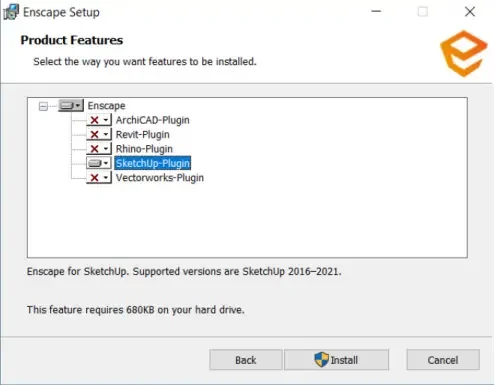Select the Rhino-Plugin tree item
Image resolution: width=495 pixels, height=385 pixels.
pos(144,149)
